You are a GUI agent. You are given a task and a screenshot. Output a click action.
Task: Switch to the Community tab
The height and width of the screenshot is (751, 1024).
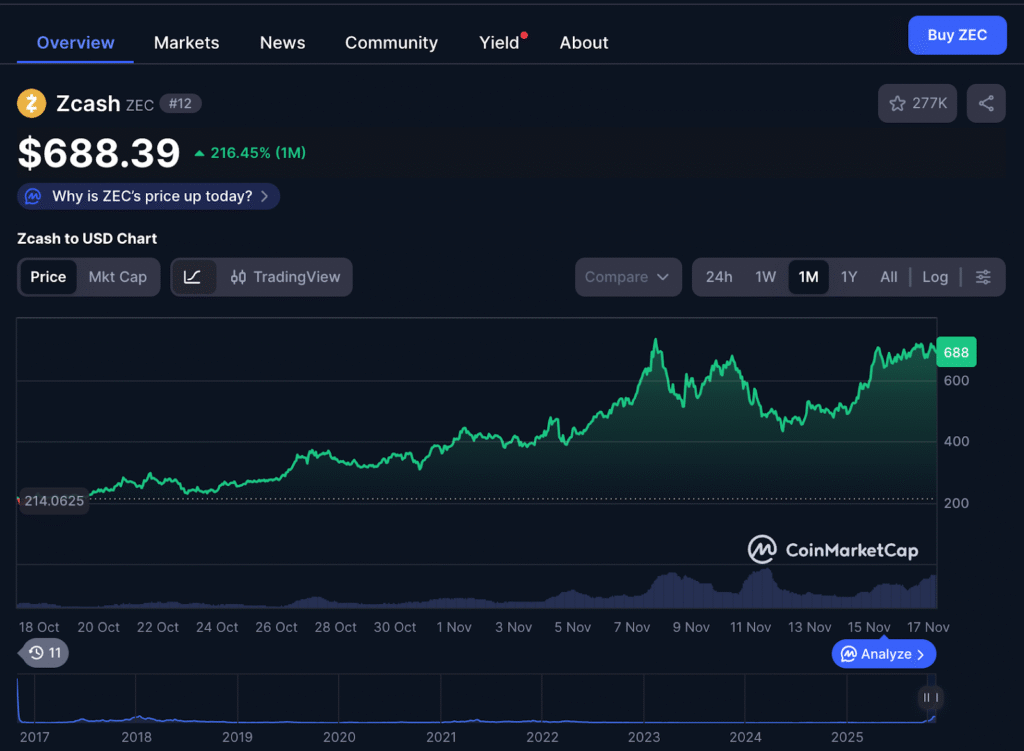[391, 42]
